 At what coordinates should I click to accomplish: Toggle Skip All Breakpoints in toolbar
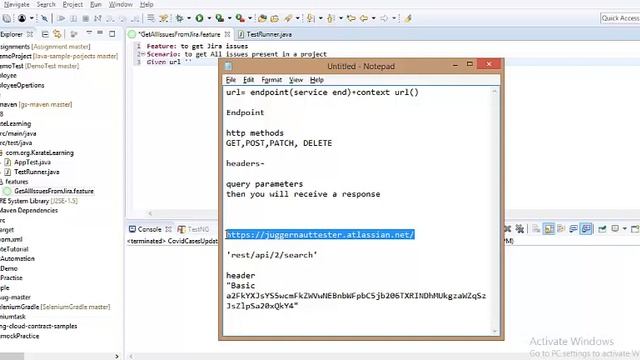[x=44, y=18]
